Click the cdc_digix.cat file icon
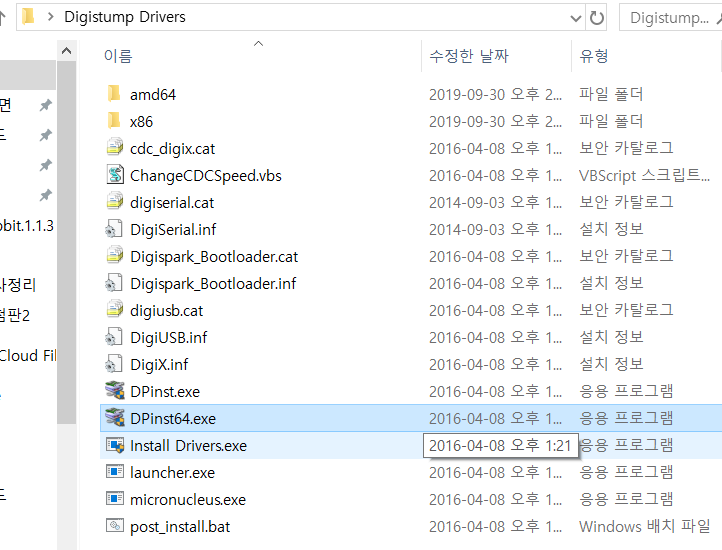Image resolution: width=722 pixels, height=550 pixels. coord(114,148)
